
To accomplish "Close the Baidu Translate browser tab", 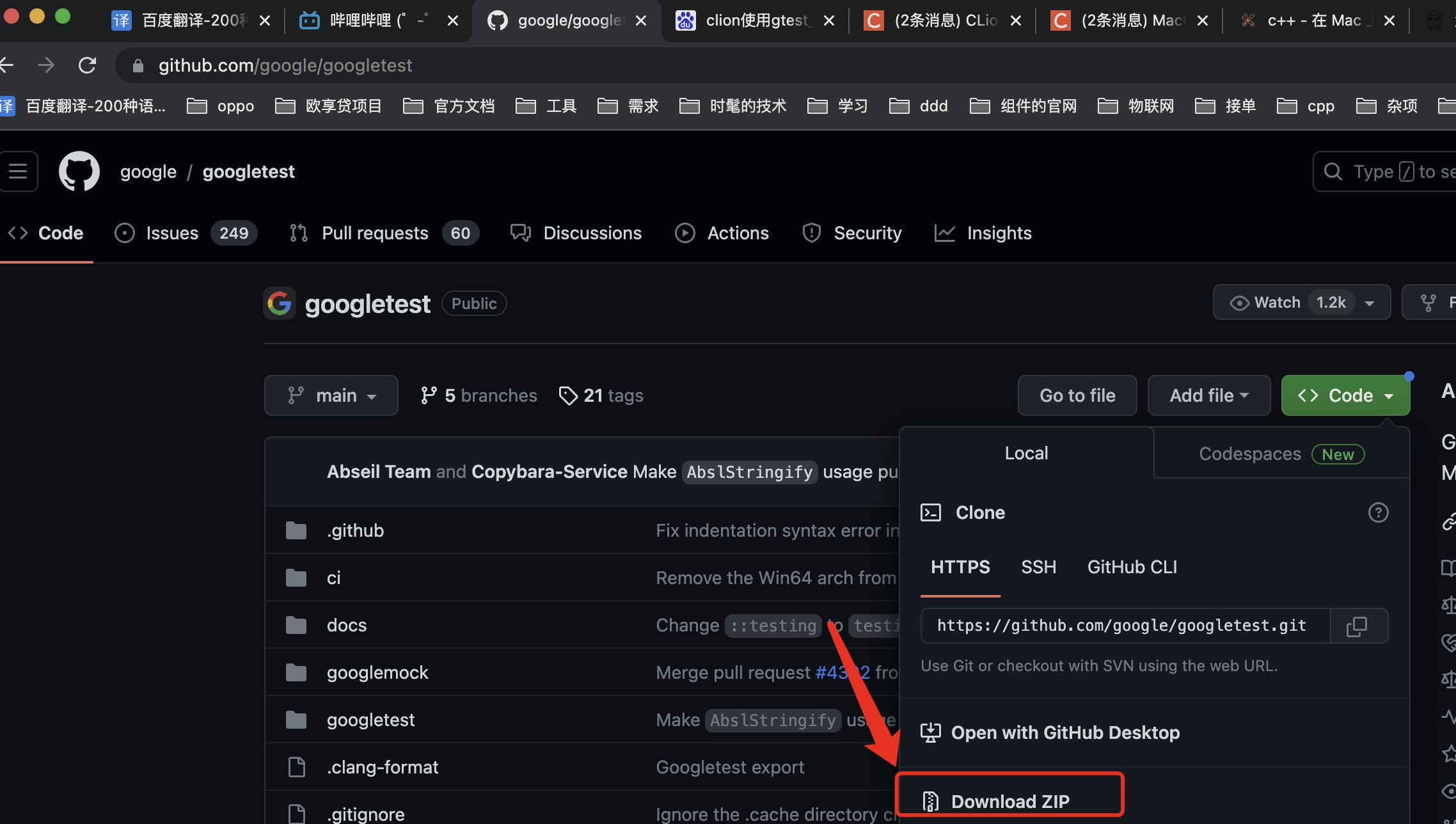I will click(x=265, y=21).
